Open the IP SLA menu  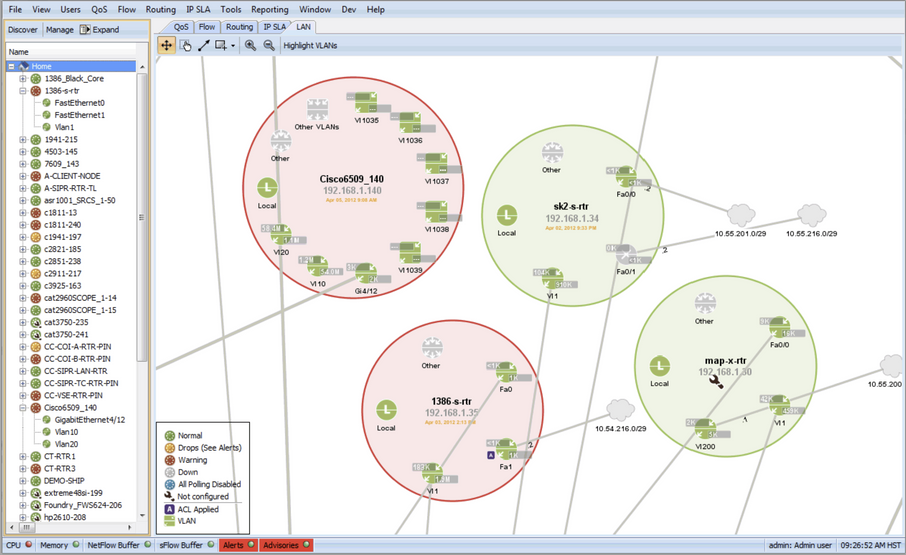pos(198,9)
